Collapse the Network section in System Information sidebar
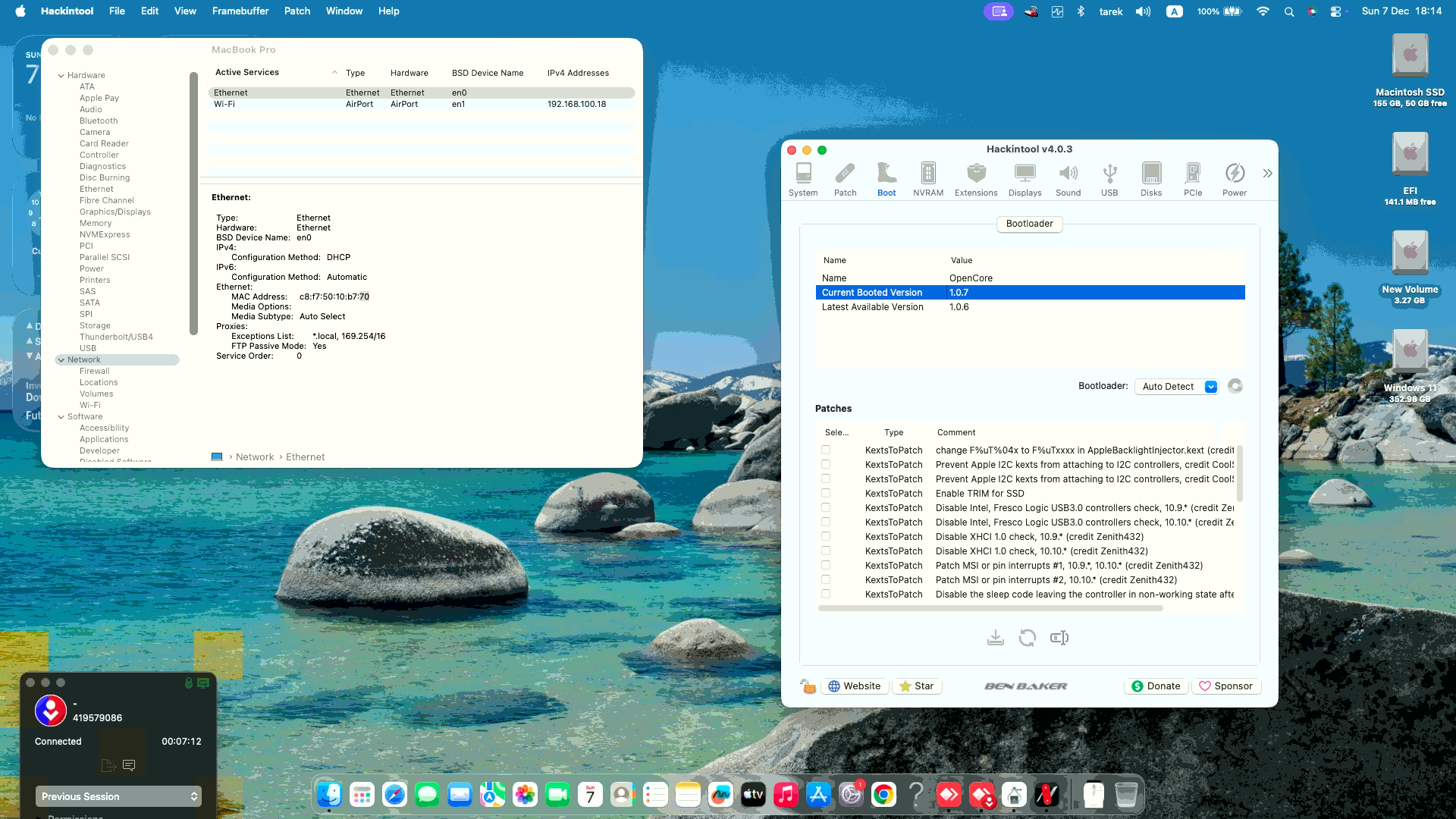 click(x=62, y=359)
